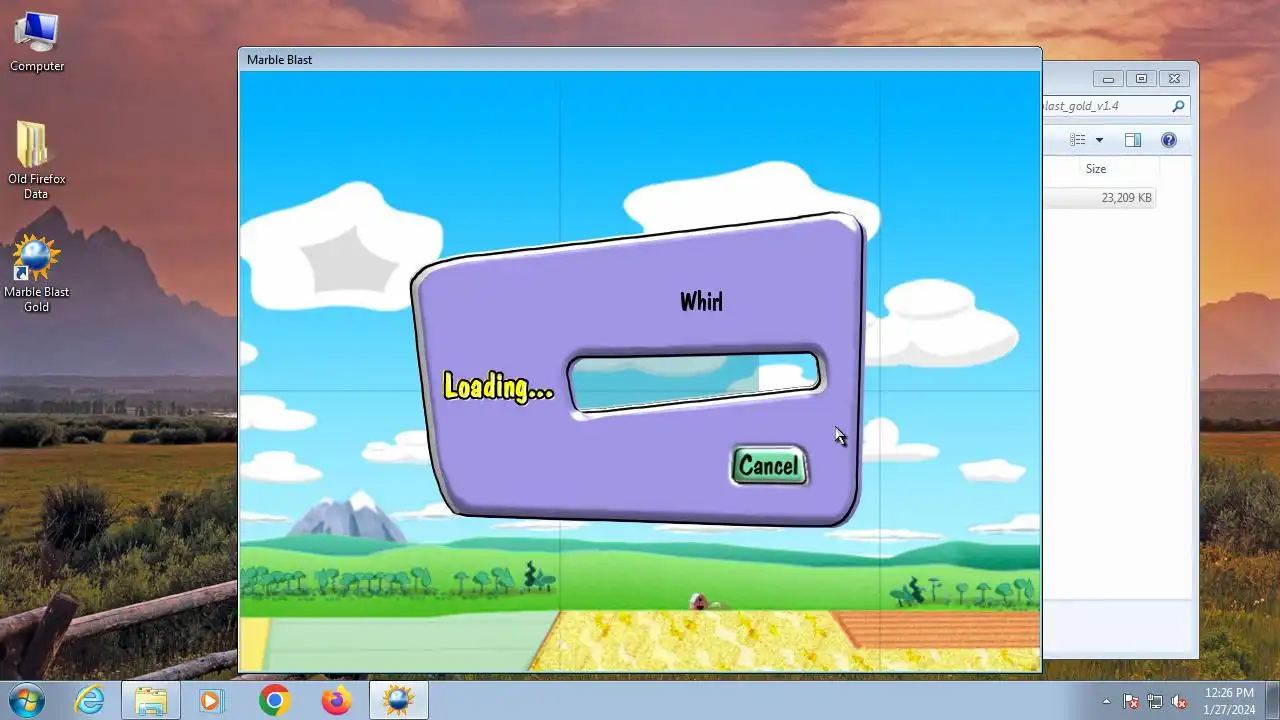Open Action Center flag tray icon
The image size is (1280, 720).
tap(1131, 701)
